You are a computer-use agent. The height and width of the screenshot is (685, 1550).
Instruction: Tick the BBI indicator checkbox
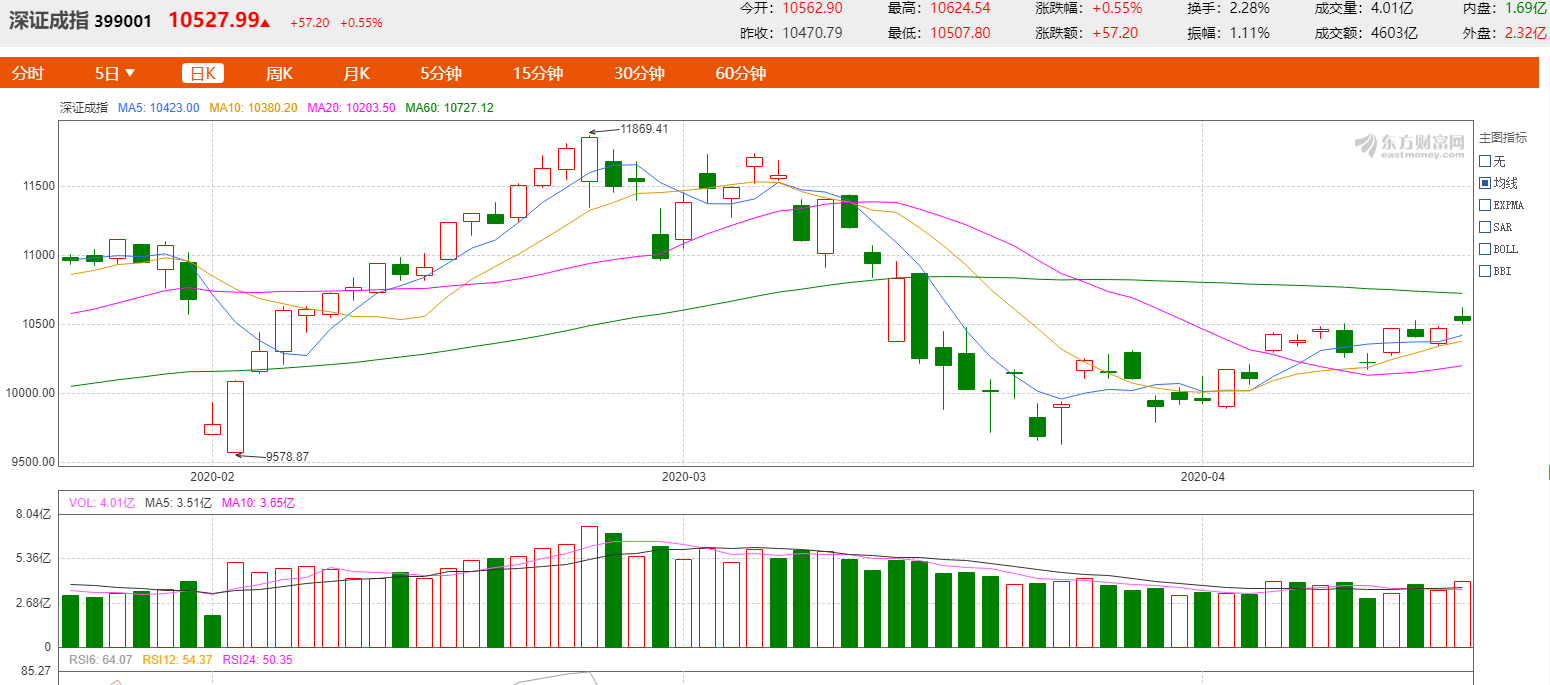click(x=1485, y=271)
